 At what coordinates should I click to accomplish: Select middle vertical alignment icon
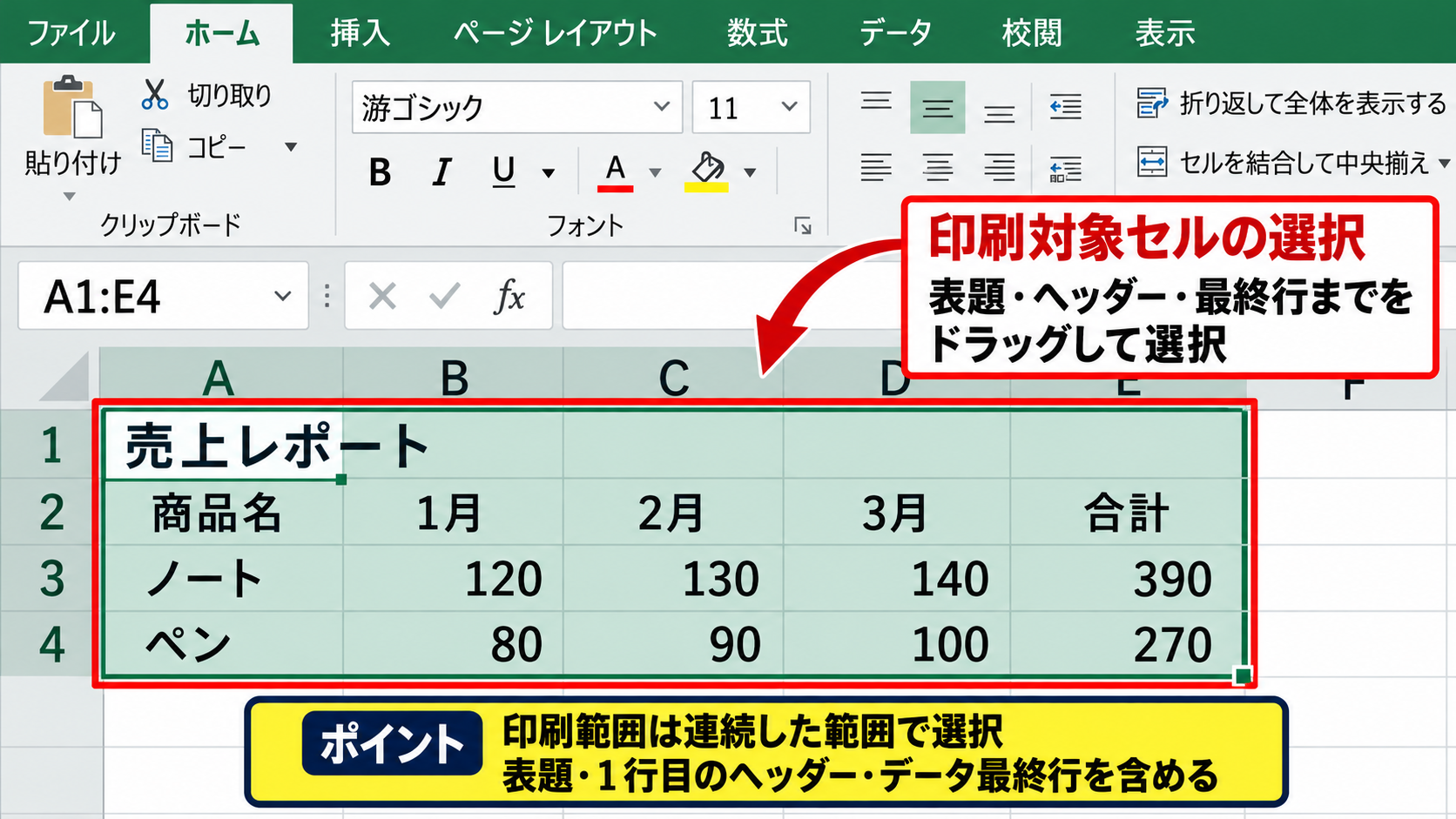tap(938, 107)
